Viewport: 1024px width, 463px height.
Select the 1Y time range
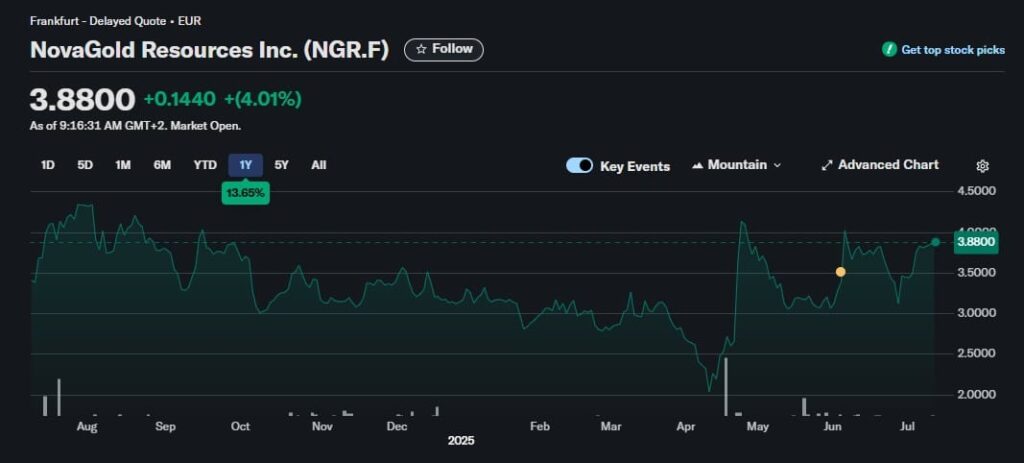(x=246, y=165)
